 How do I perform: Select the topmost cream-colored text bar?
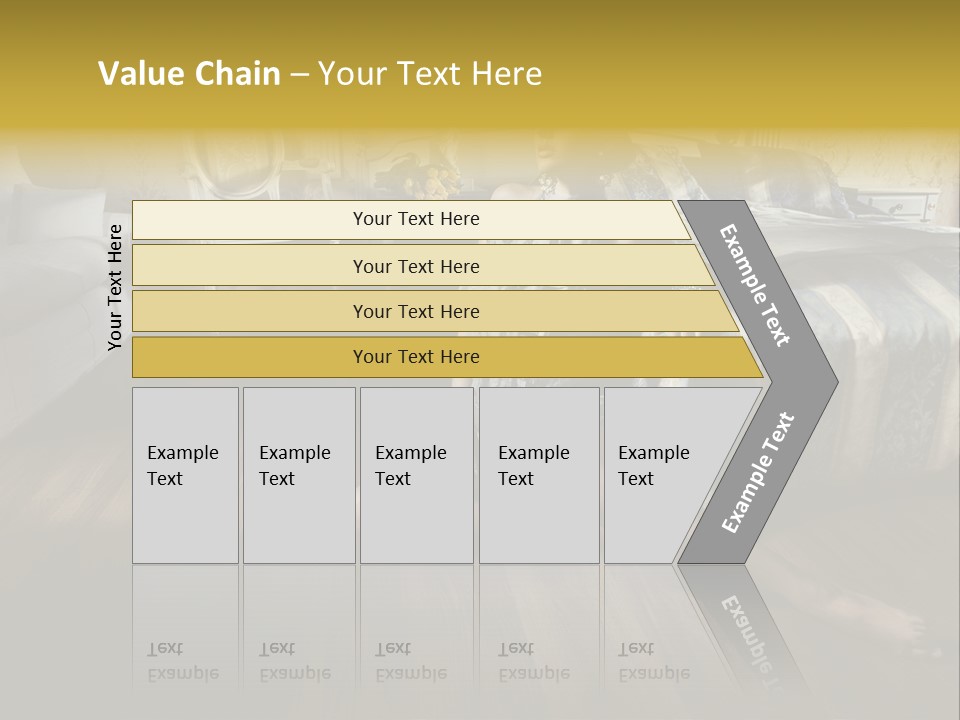pos(415,219)
